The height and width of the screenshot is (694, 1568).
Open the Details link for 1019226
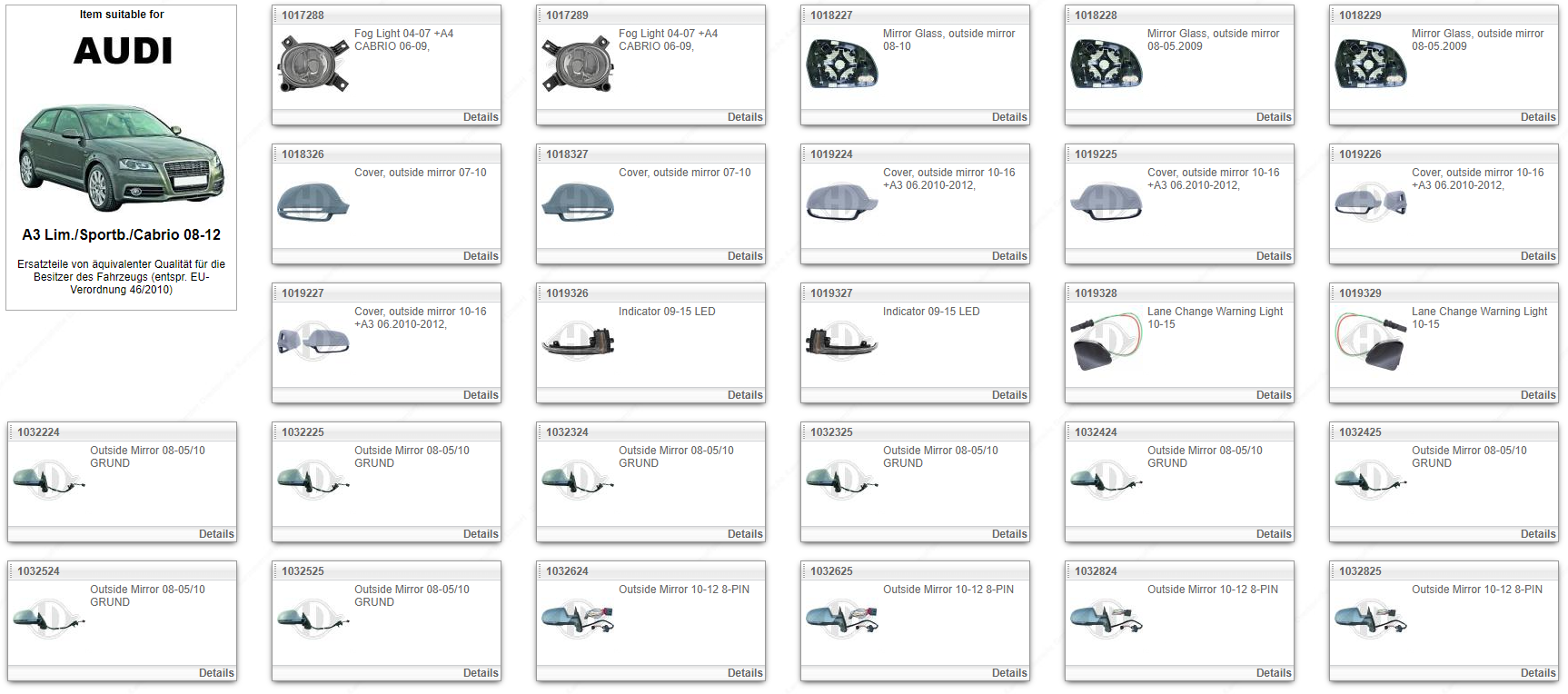click(x=1537, y=256)
